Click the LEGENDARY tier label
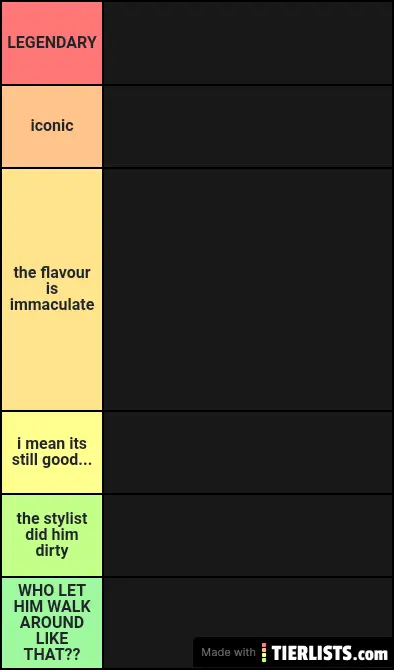The height and width of the screenshot is (670, 394). (x=52, y=43)
